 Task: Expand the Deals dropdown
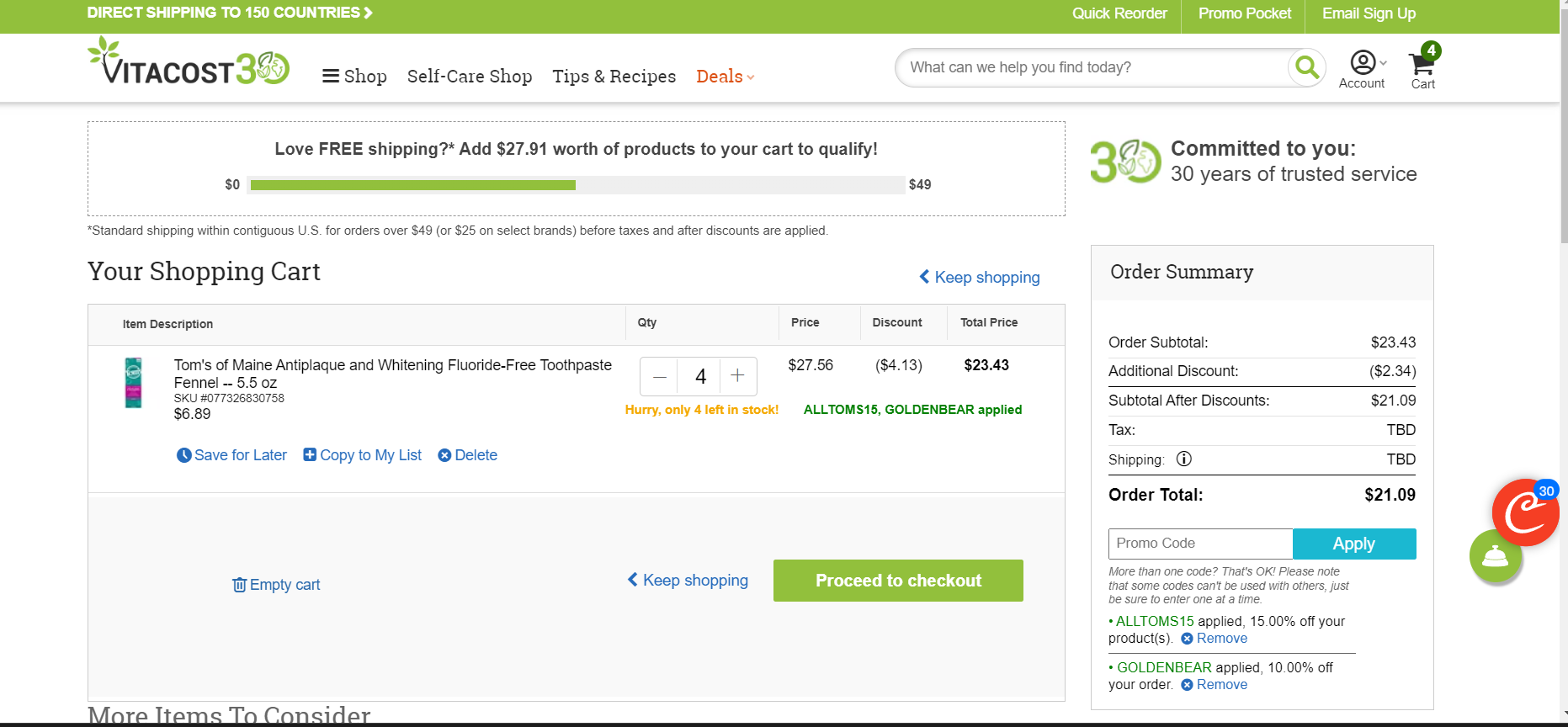pyautogui.click(x=726, y=77)
